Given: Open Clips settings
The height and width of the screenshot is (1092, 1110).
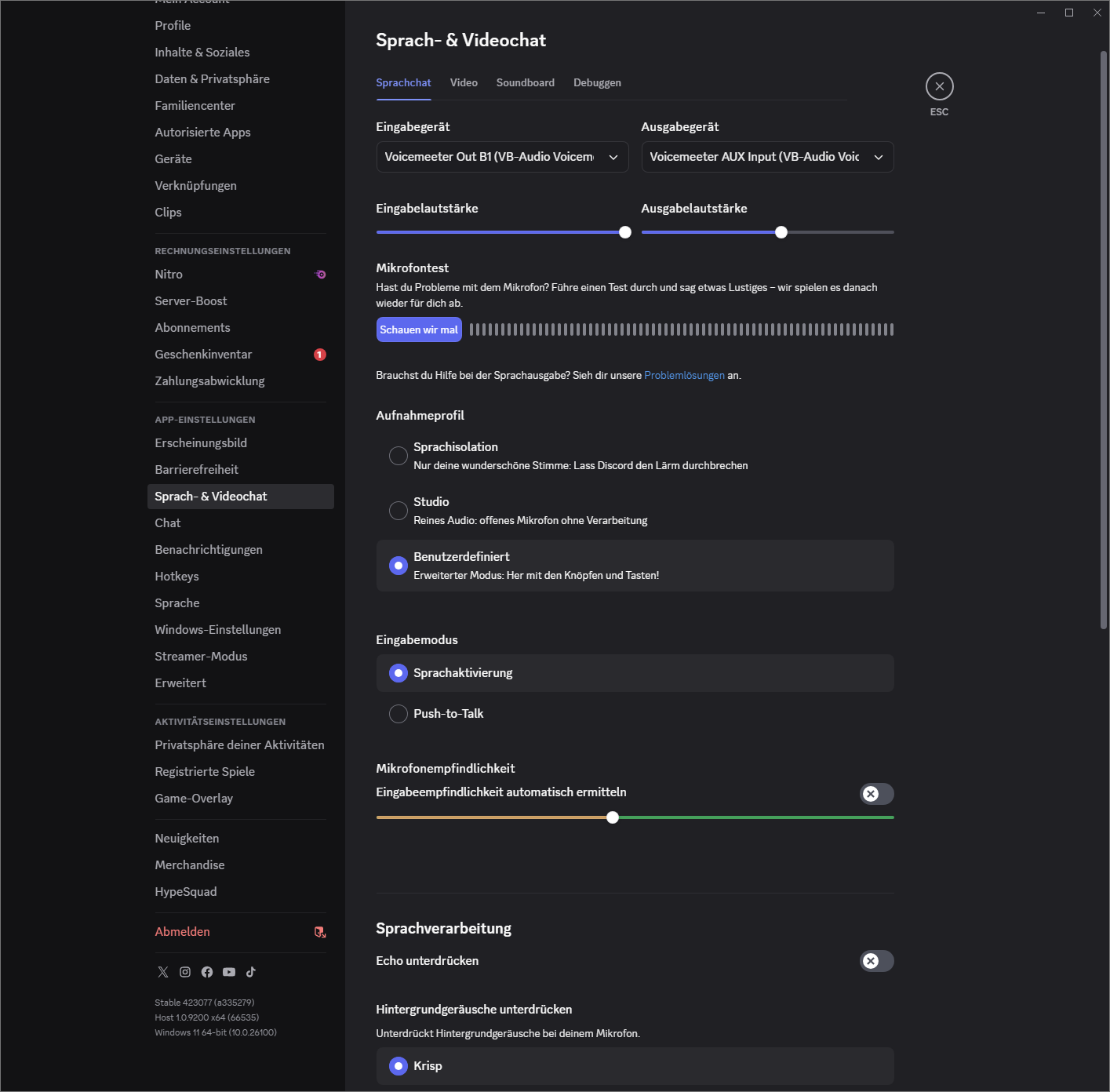Looking at the screenshot, I should [x=240, y=213].
